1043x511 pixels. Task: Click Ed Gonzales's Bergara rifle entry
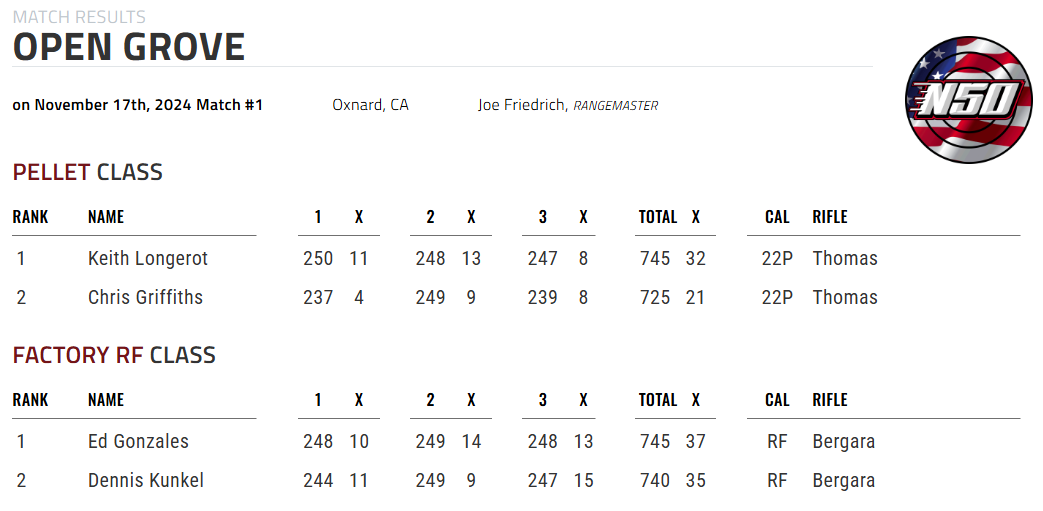[843, 442]
